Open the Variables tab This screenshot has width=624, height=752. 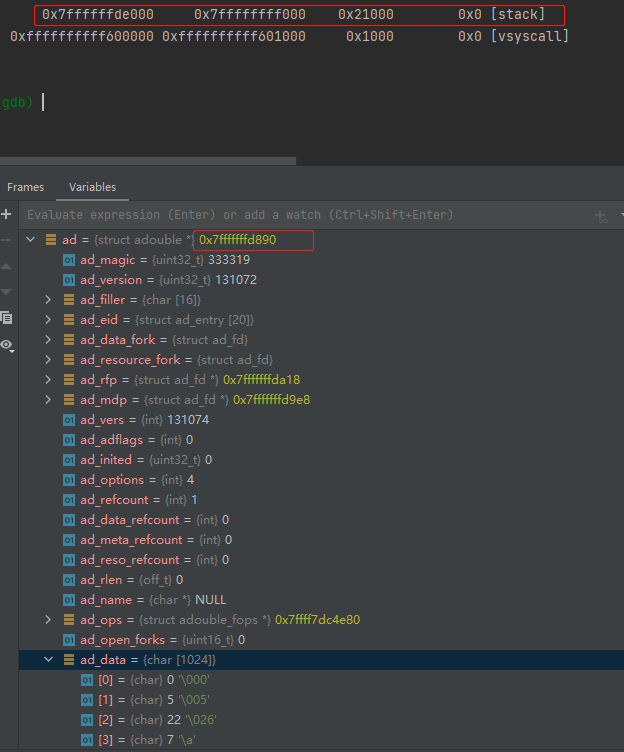pyautogui.click(x=92, y=187)
